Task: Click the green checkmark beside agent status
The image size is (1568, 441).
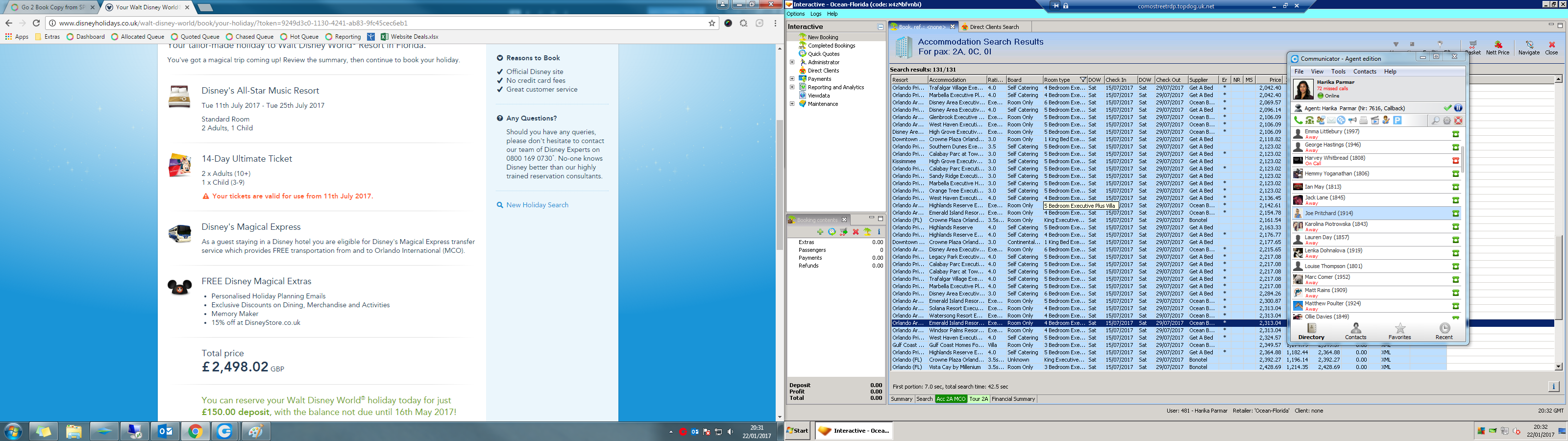Action: pos(1447,108)
